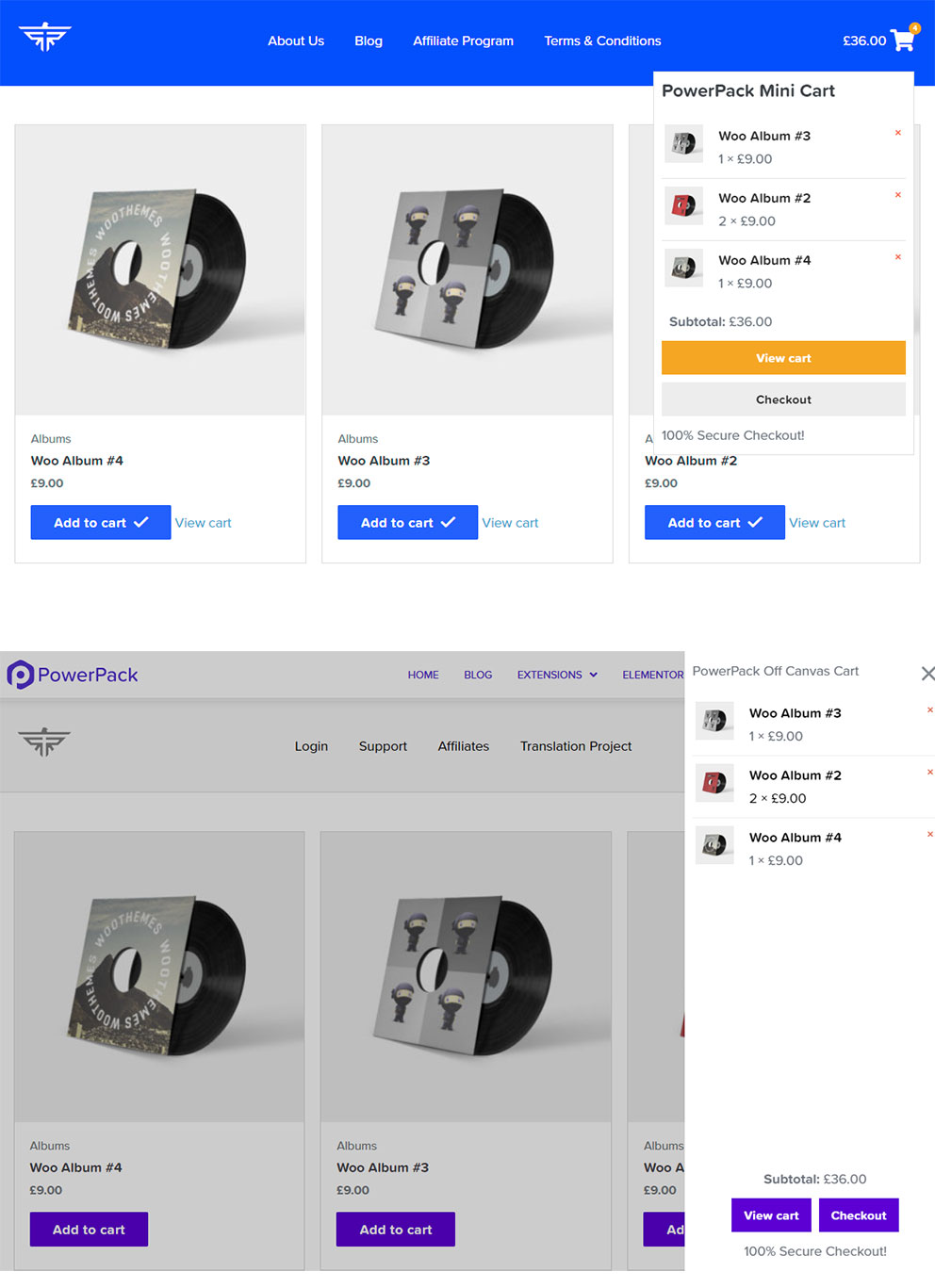Remove Woo Album #3 from the mini cart

click(896, 133)
